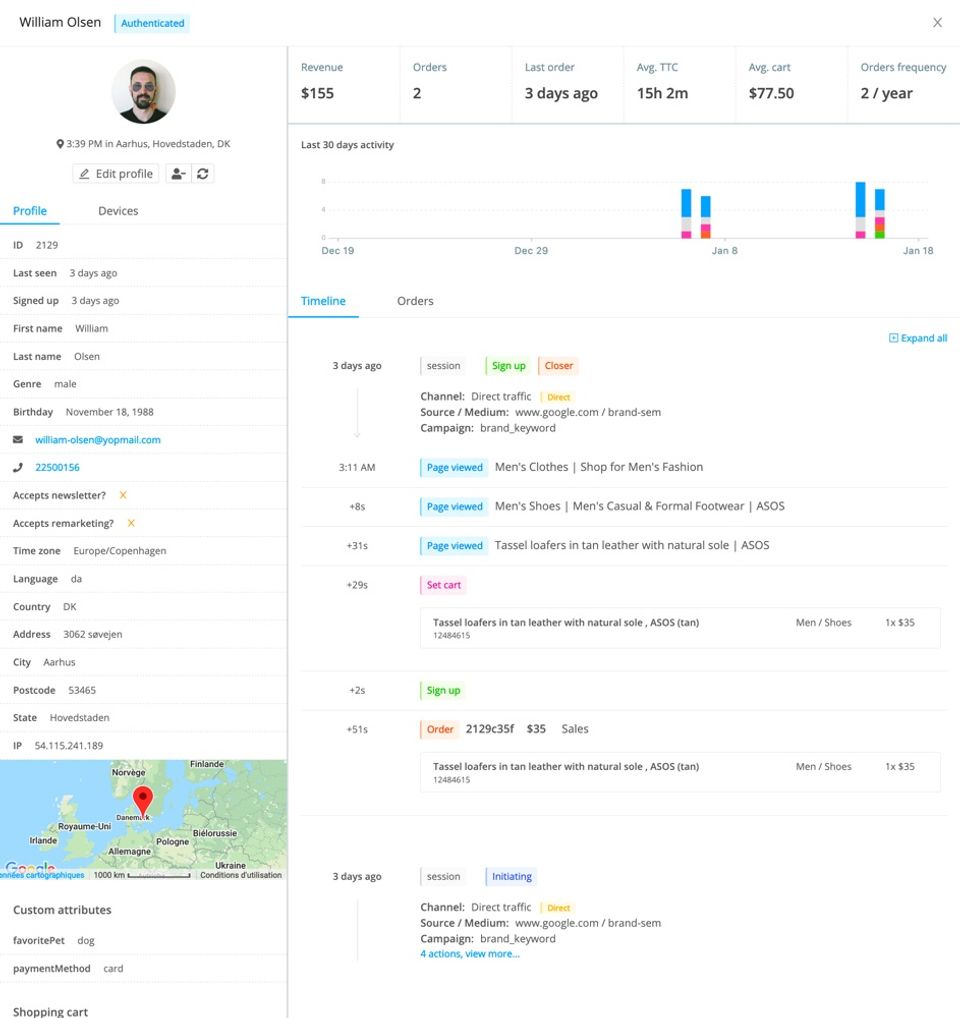Screen dimensions: 960x1018
Task: Click the Initiating session tag
Action: [x=511, y=876]
